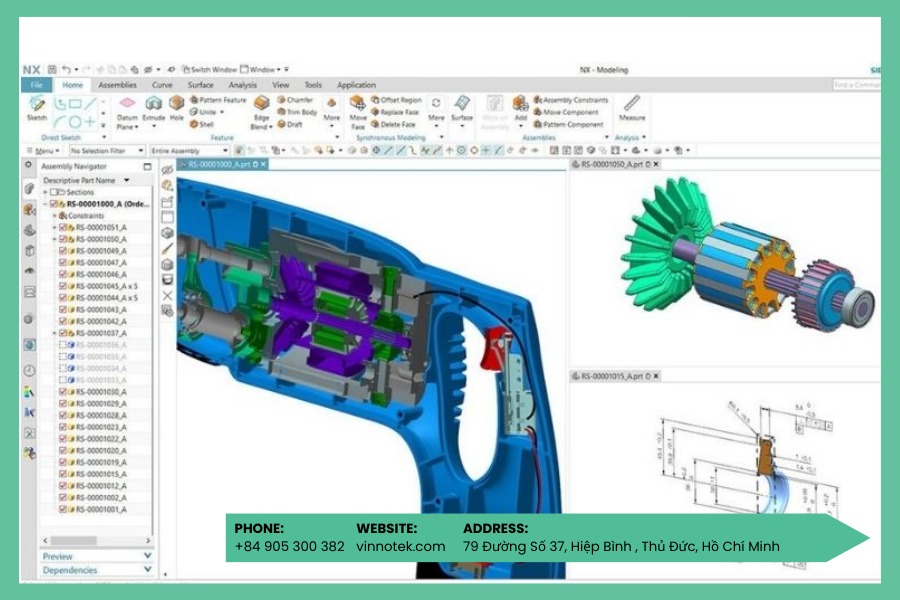Image resolution: width=900 pixels, height=600 pixels.
Task: Expand the RS-00001037_A subassembly node
Action: (55, 333)
